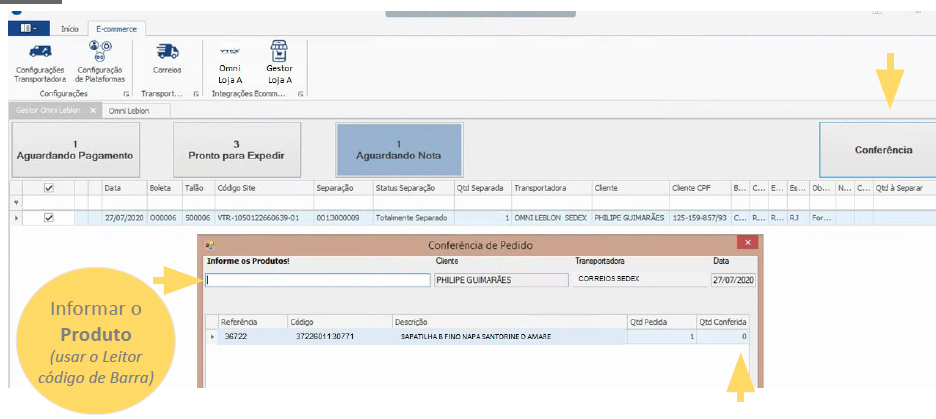
Task: Switch to the Início ribbon tab
Action: point(70,29)
